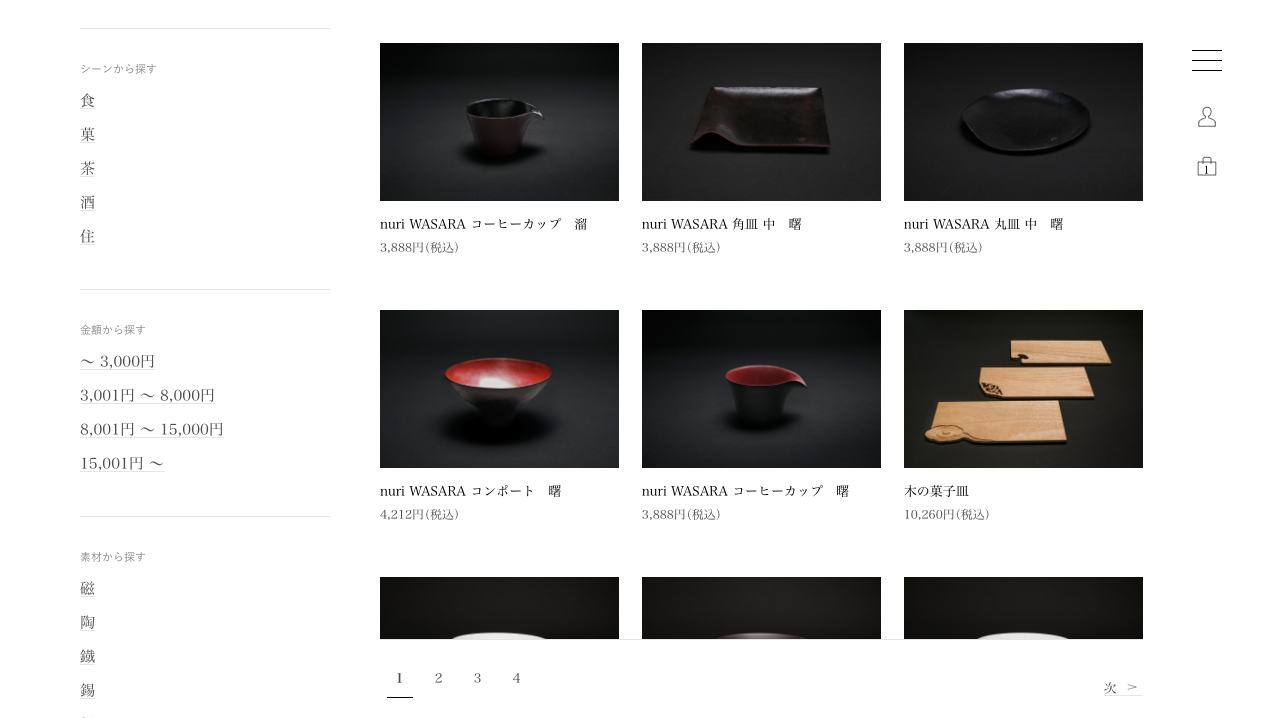The height and width of the screenshot is (718, 1270).
Task: Filter by price 15,001円 〜
Action: click(x=122, y=463)
